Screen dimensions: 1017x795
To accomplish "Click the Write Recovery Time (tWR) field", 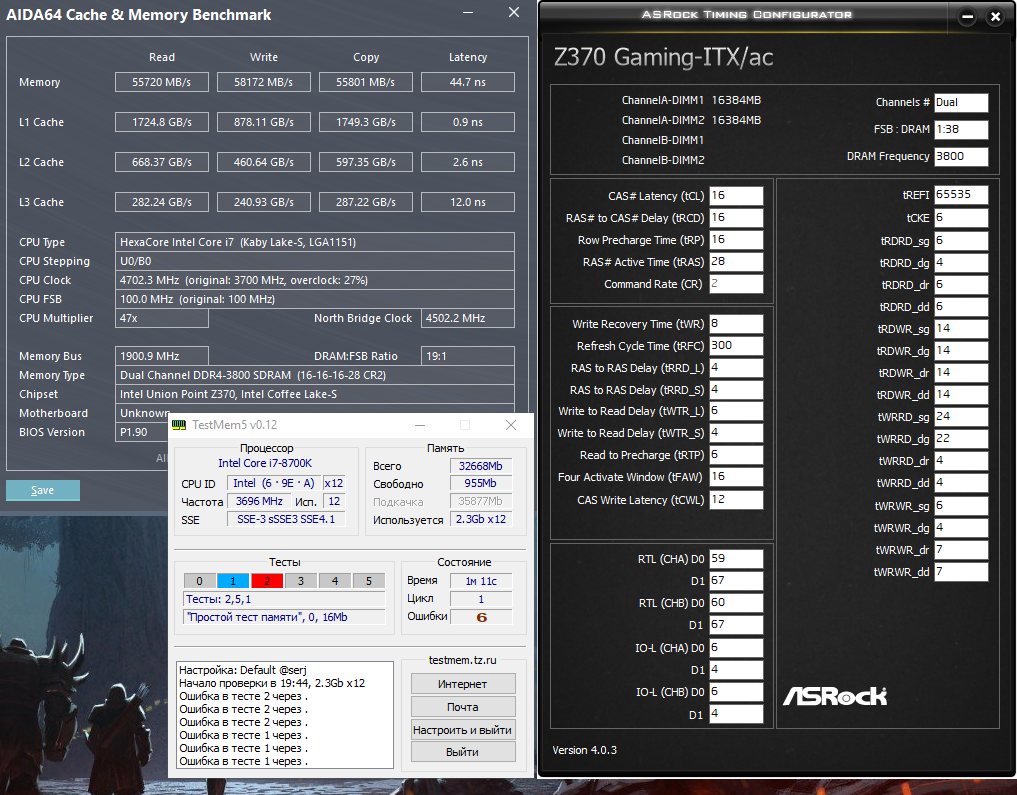I will (736, 324).
